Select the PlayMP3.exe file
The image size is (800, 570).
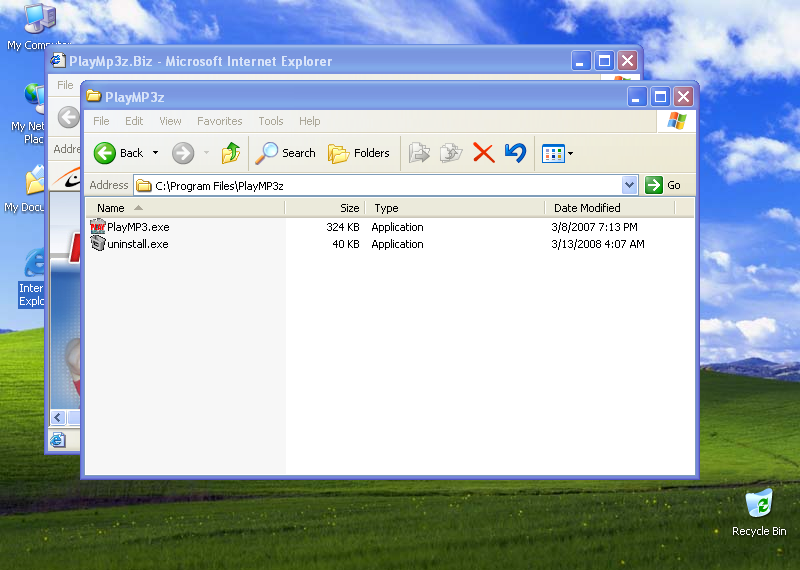point(138,227)
